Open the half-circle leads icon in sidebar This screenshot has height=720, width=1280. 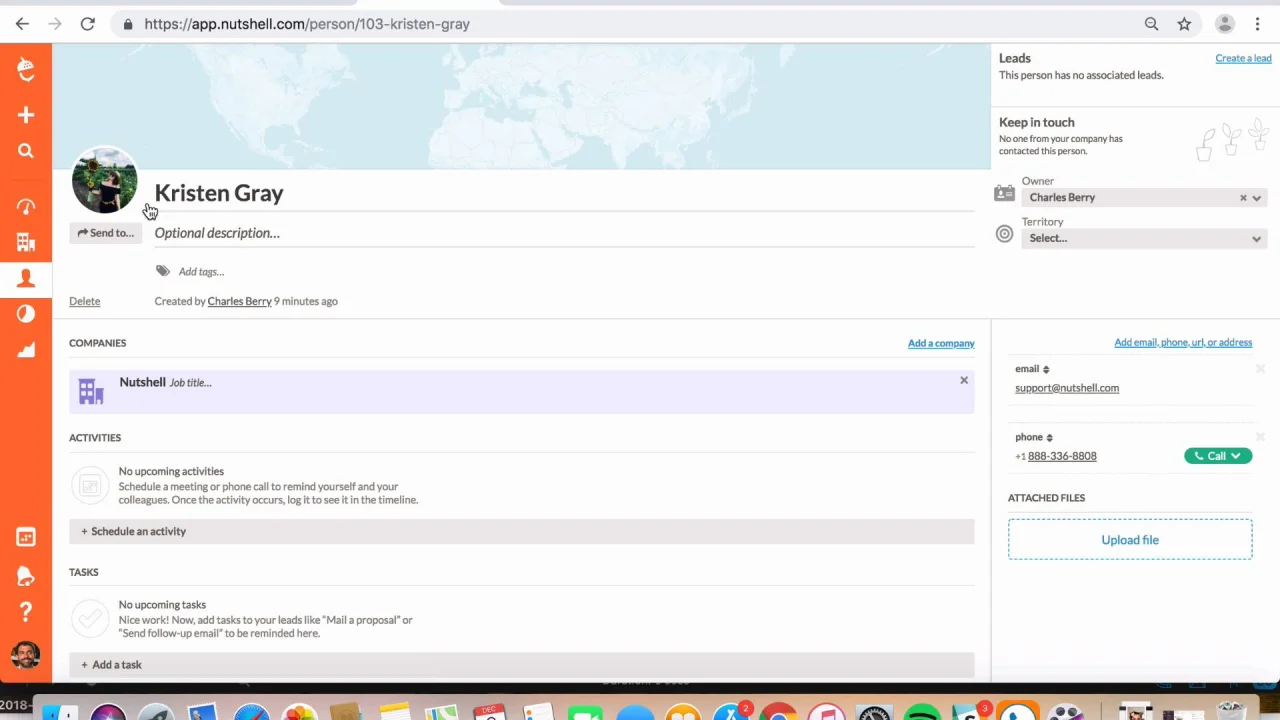(26, 314)
